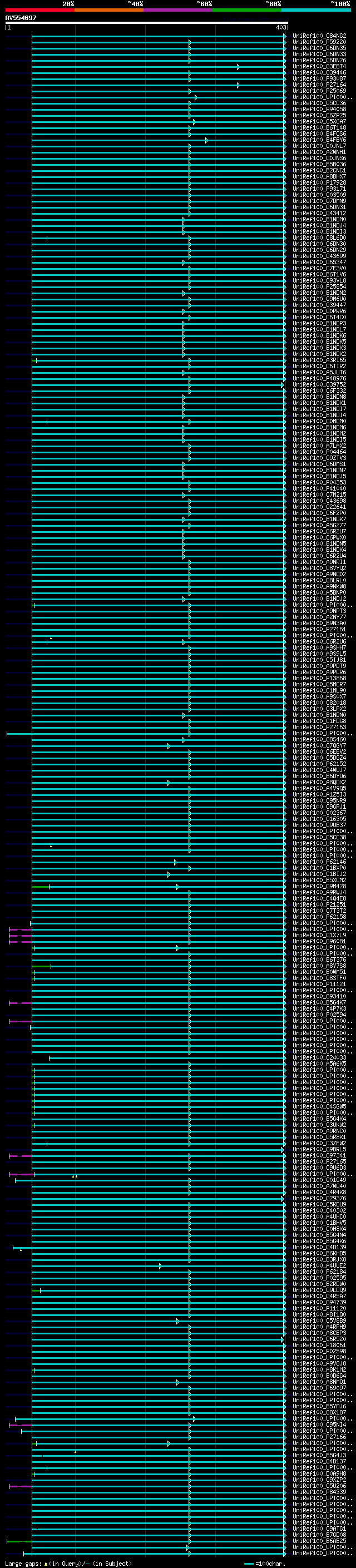Screen dimensions: 356x1568
Task: Select hit label UniRef100_B2CNC1
Action: click(319, 170)
